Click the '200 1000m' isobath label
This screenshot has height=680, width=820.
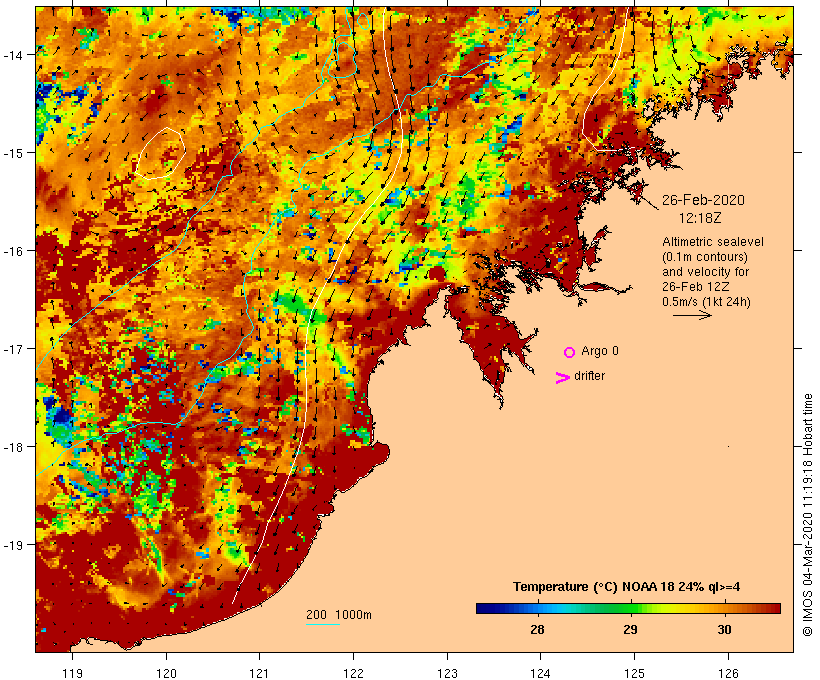click(x=339, y=615)
